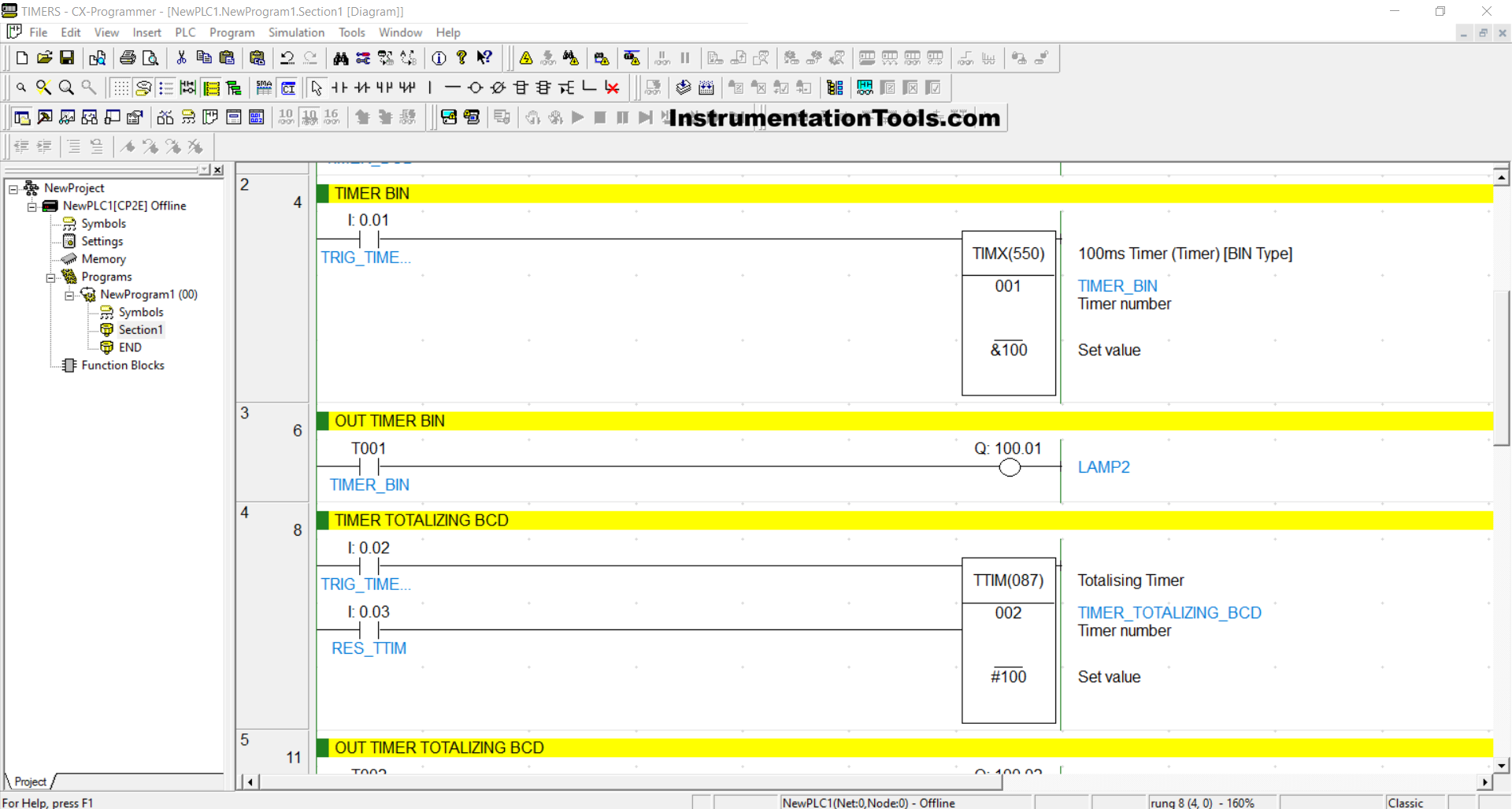This screenshot has width=1512, height=809.
Task: Switch to the Project tab
Action: [30, 781]
